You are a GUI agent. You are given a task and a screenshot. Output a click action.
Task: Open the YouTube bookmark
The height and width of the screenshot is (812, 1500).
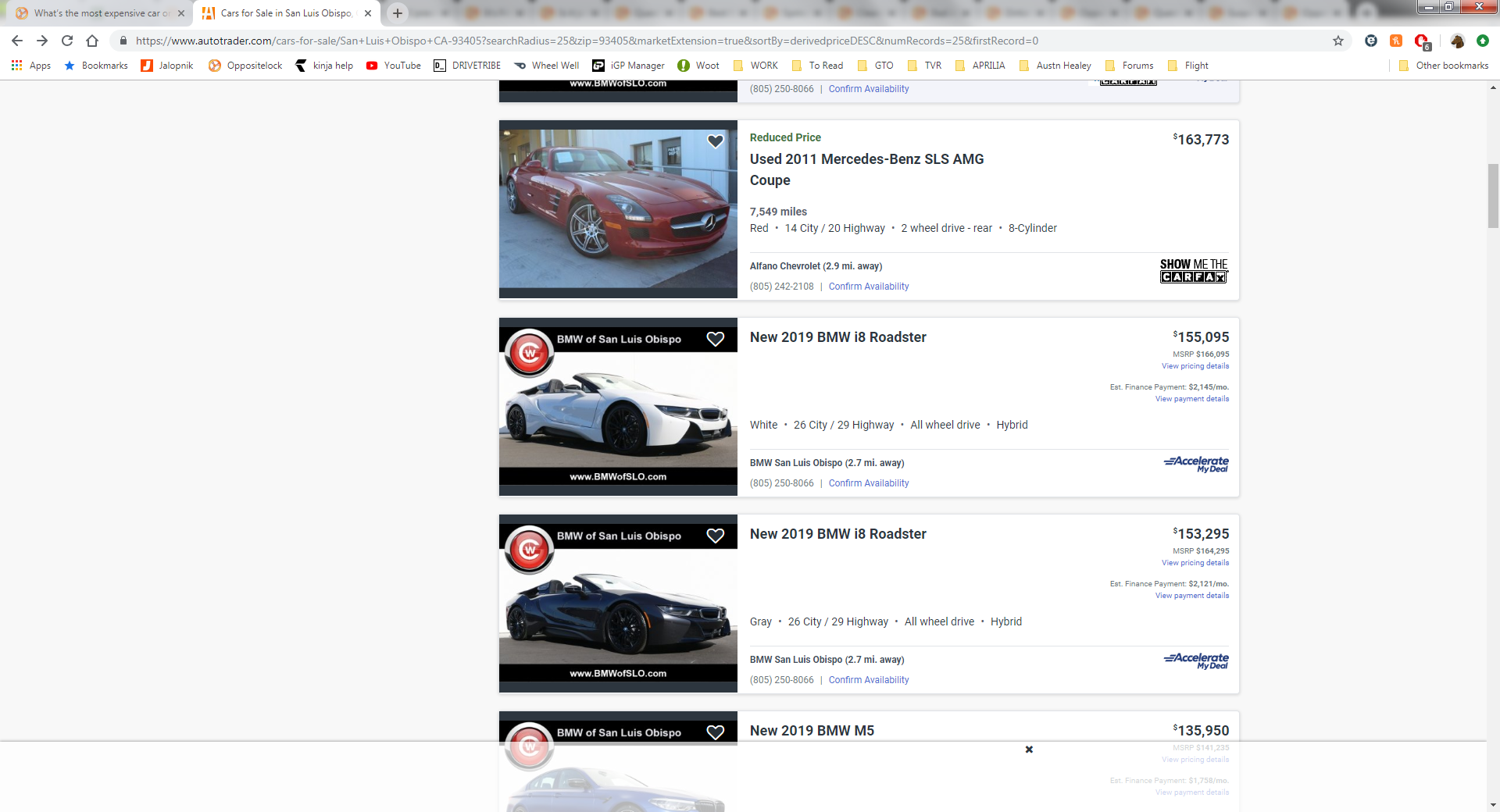[394, 66]
